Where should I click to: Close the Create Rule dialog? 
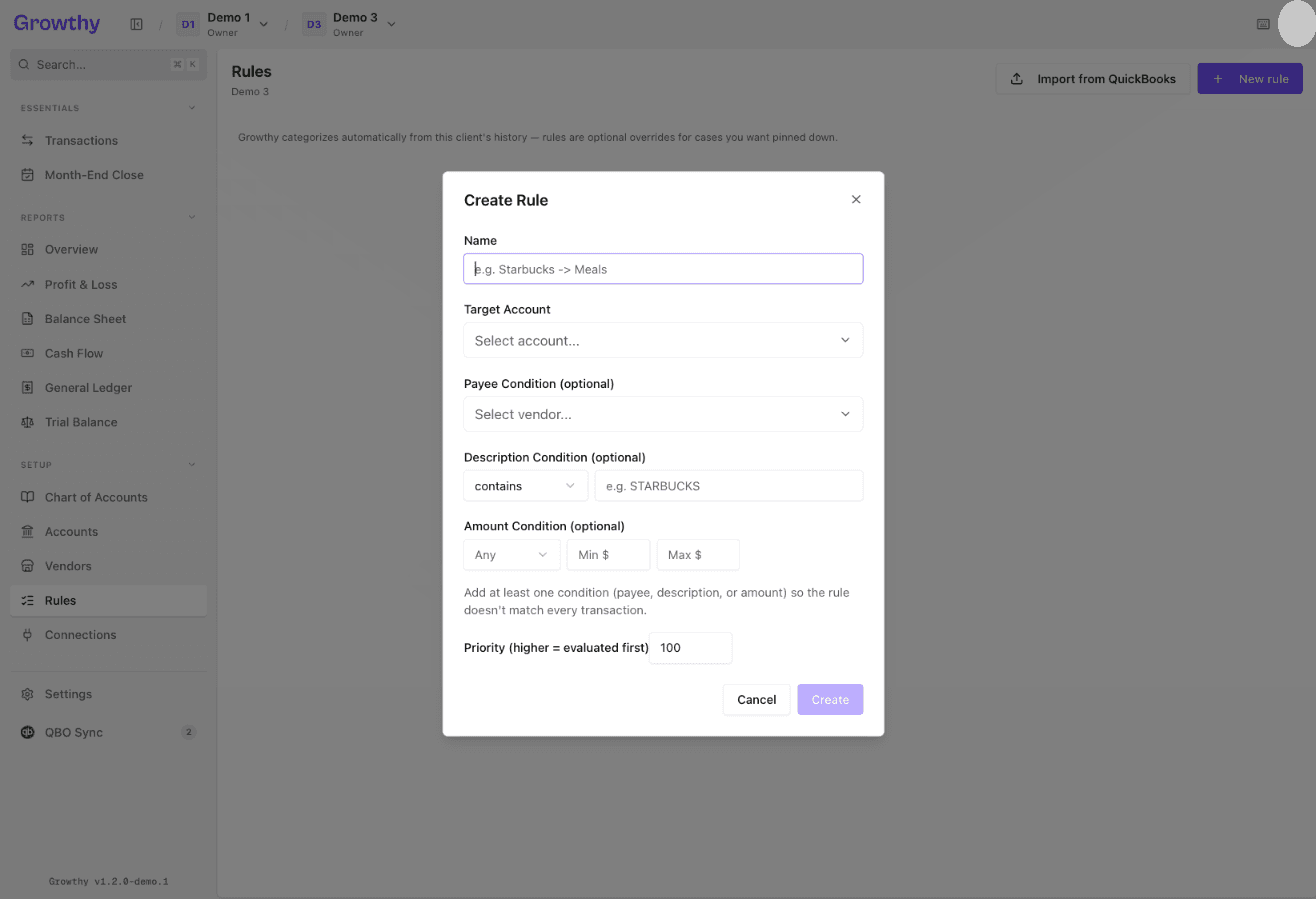point(856,200)
